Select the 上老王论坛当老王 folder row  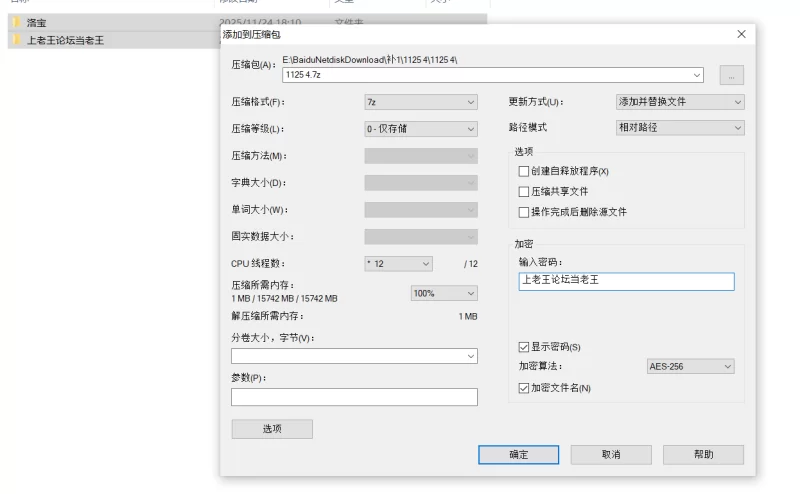pos(113,40)
